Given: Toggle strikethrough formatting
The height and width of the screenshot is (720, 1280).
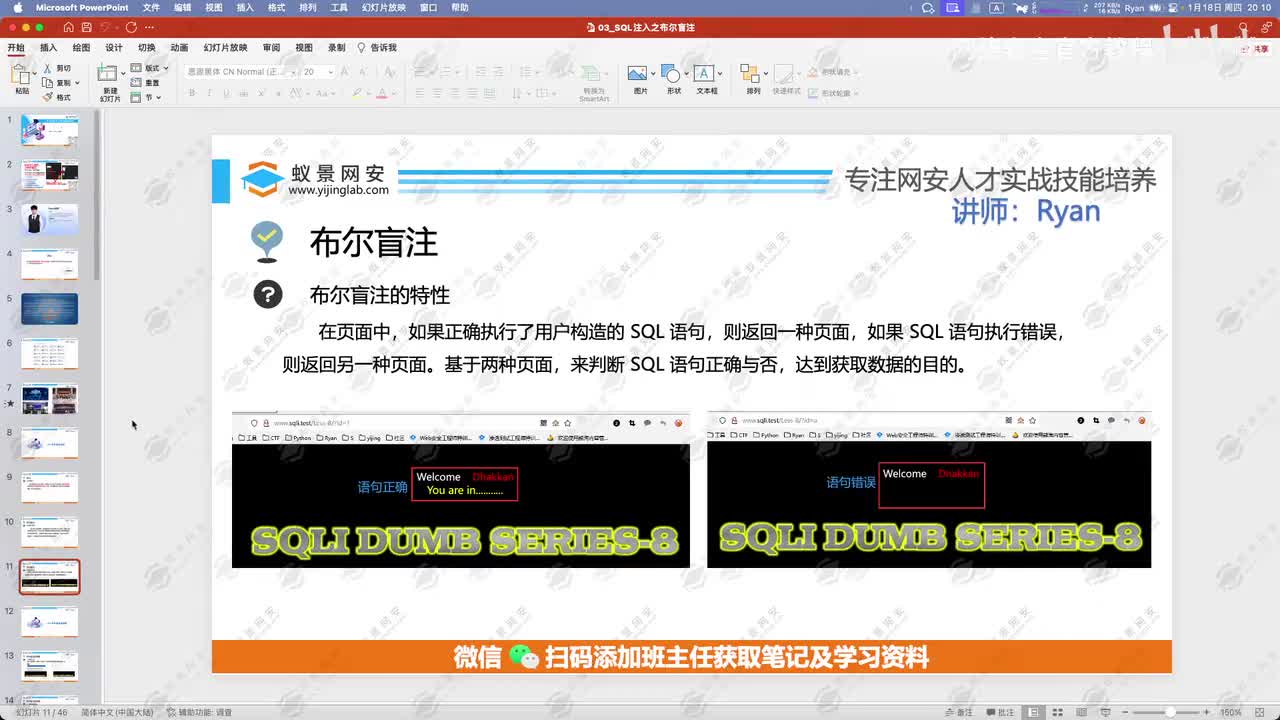Looking at the screenshot, I should [242, 93].
